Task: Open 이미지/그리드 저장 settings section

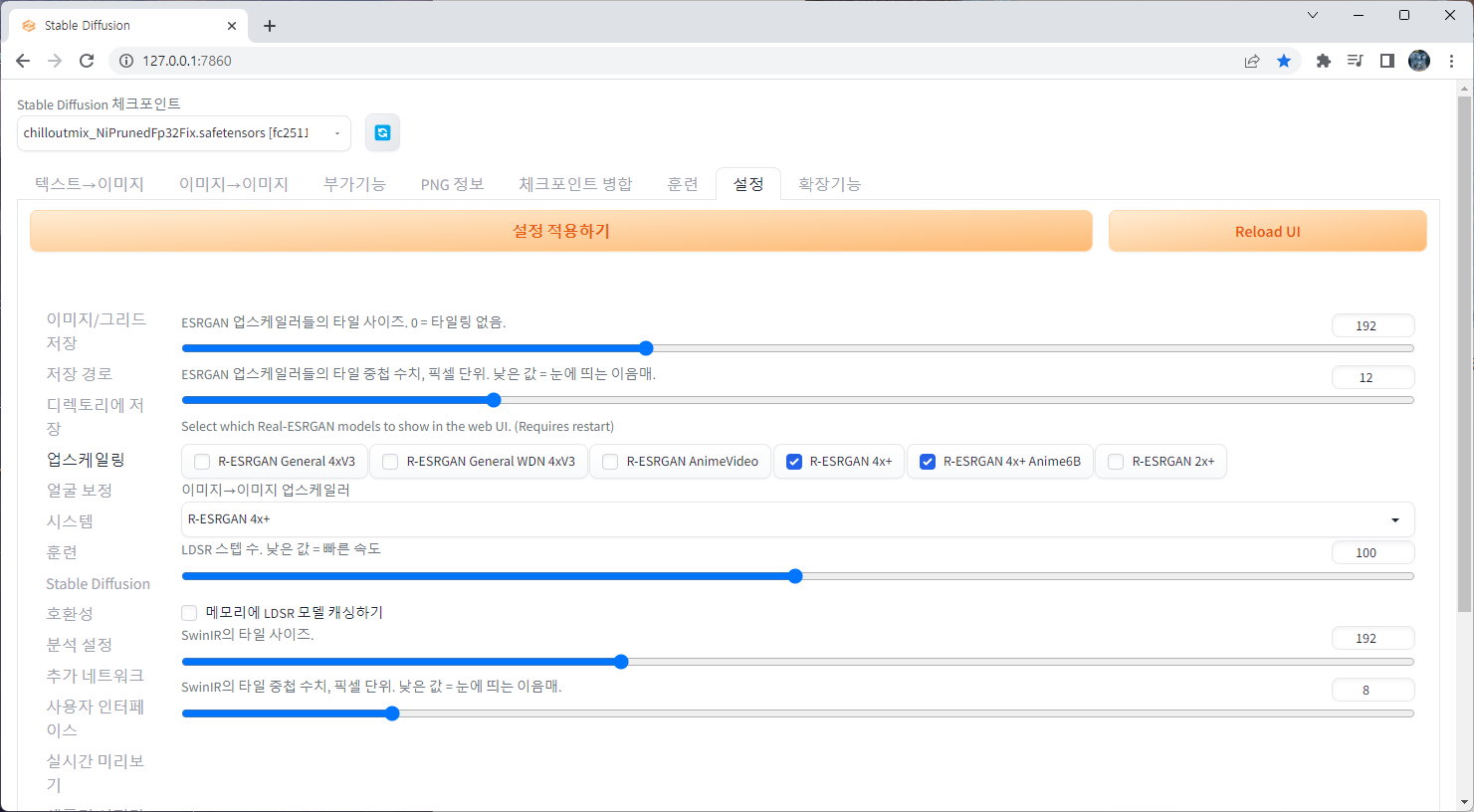Action: (x=97, y=330)
